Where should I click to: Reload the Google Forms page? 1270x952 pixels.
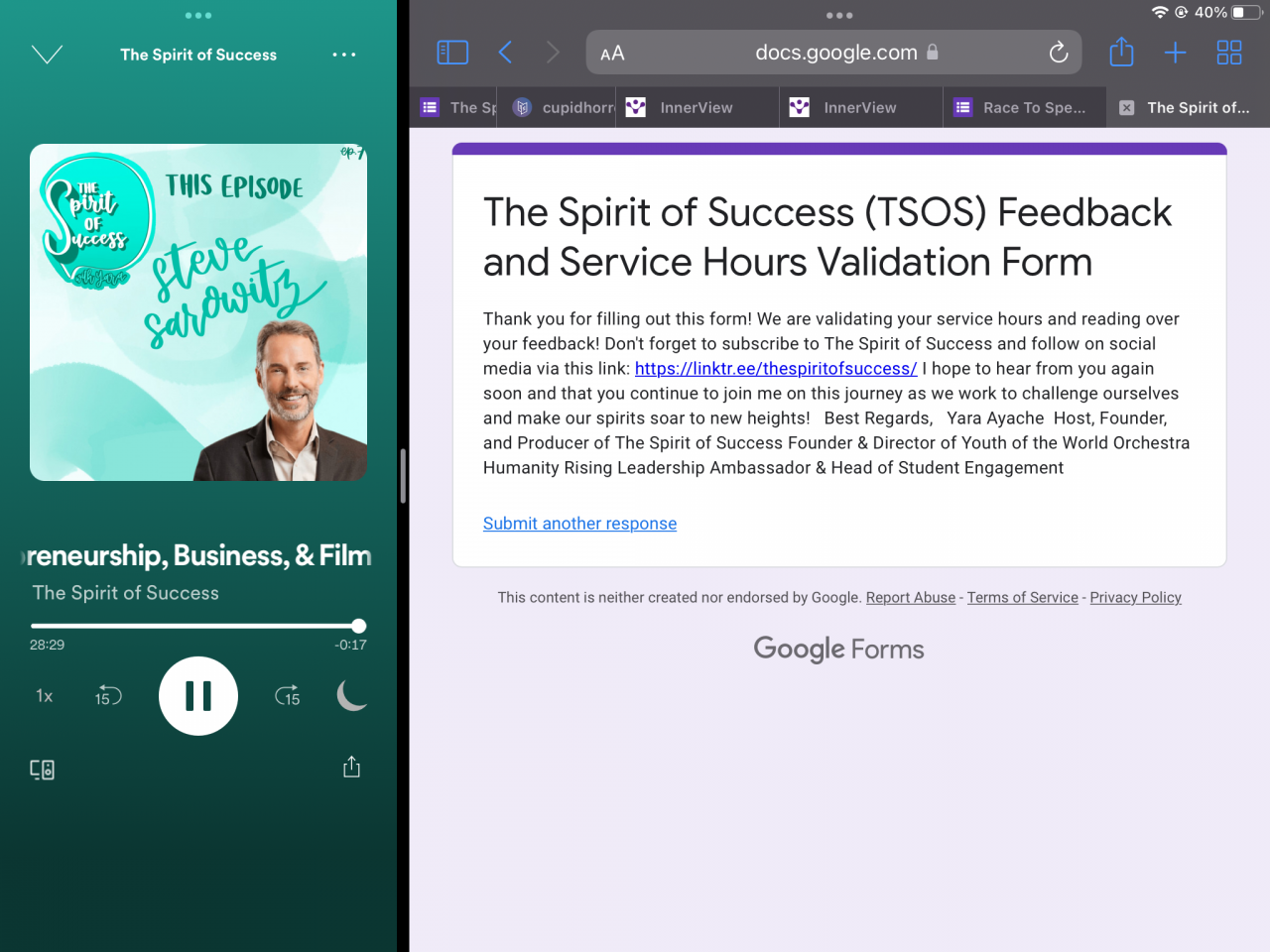1059,53
